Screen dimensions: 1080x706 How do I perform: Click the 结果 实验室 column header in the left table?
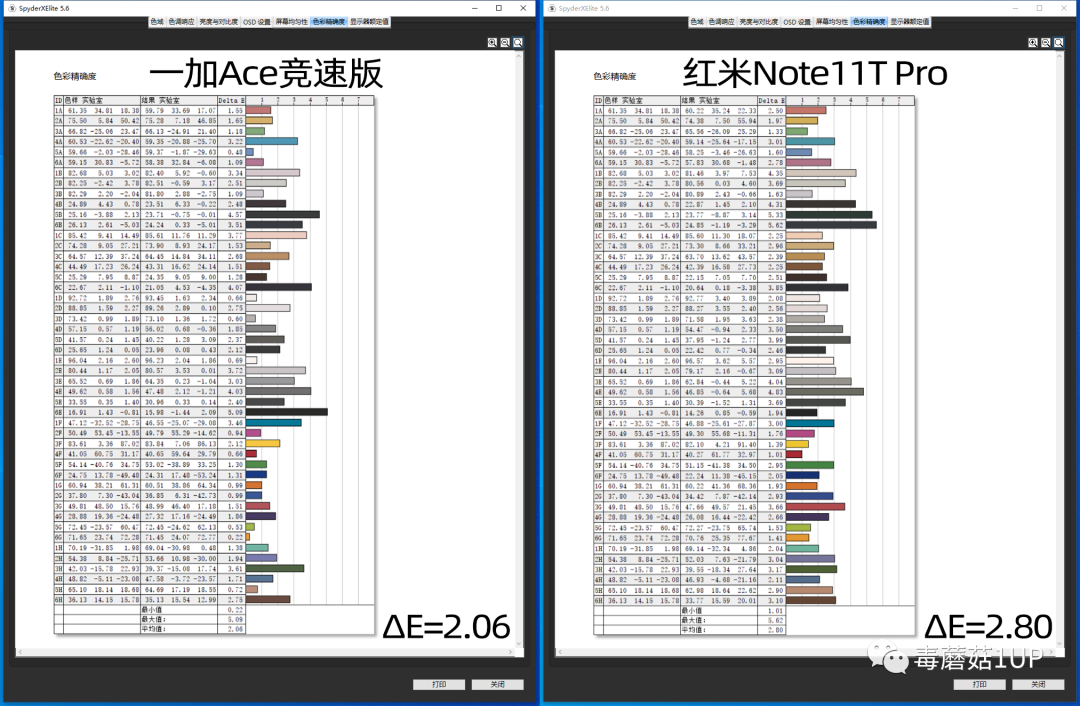[x=178, y=101]
